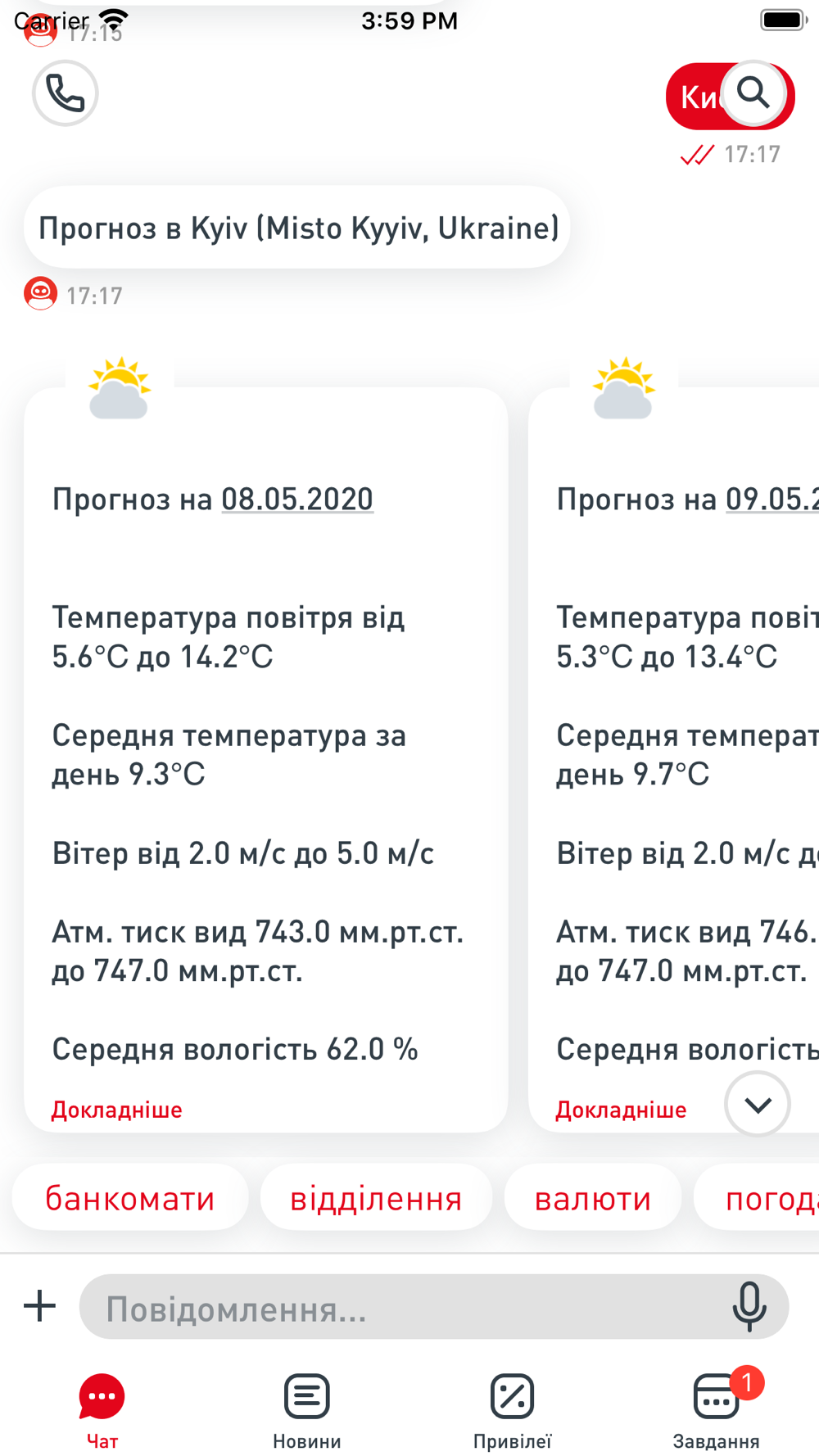Open the Завдання tab with badge

(x=717, y=1412)
